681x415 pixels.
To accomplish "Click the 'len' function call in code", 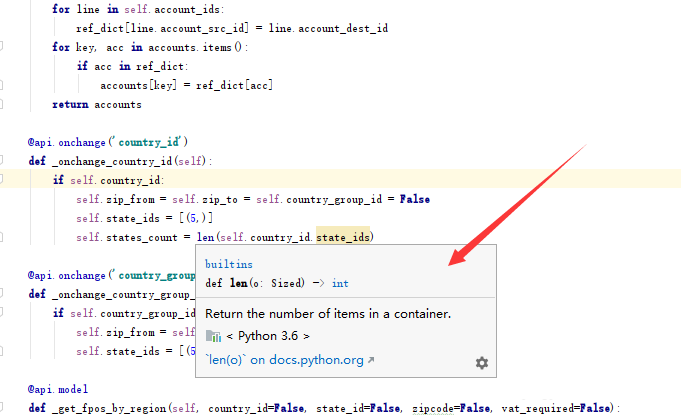I will click(205, 237).
